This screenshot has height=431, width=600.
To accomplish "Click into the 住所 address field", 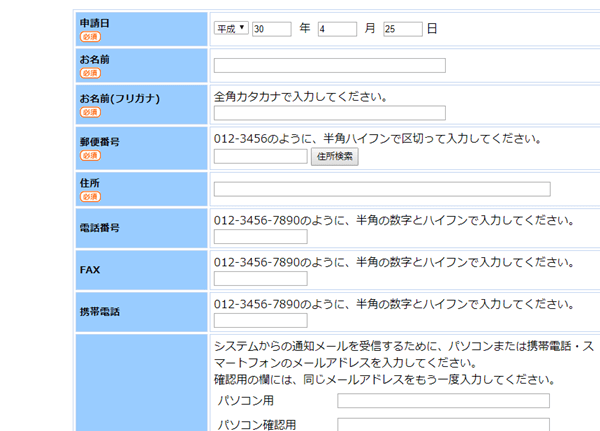I will (381, 189).
